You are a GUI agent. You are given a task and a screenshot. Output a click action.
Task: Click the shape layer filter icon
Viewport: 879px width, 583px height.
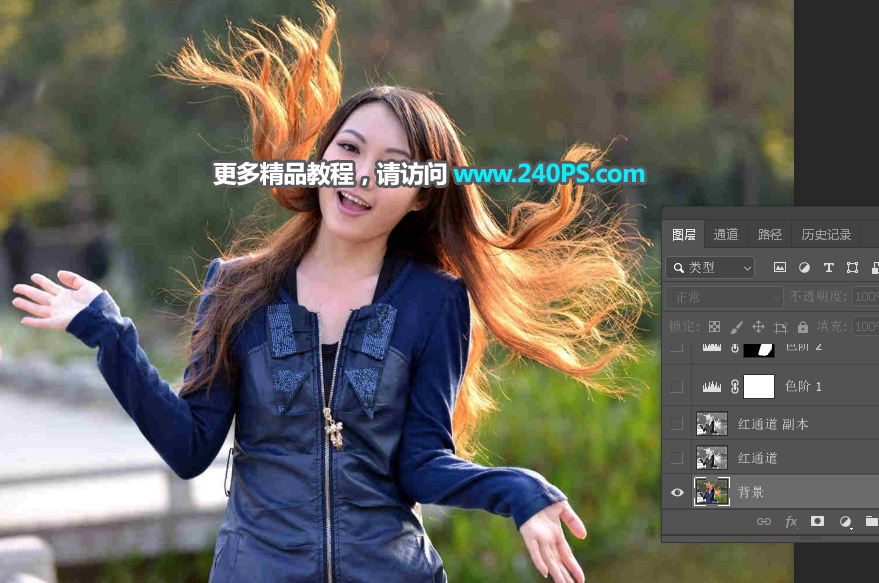pyautogui.click(x=853, y=267)
